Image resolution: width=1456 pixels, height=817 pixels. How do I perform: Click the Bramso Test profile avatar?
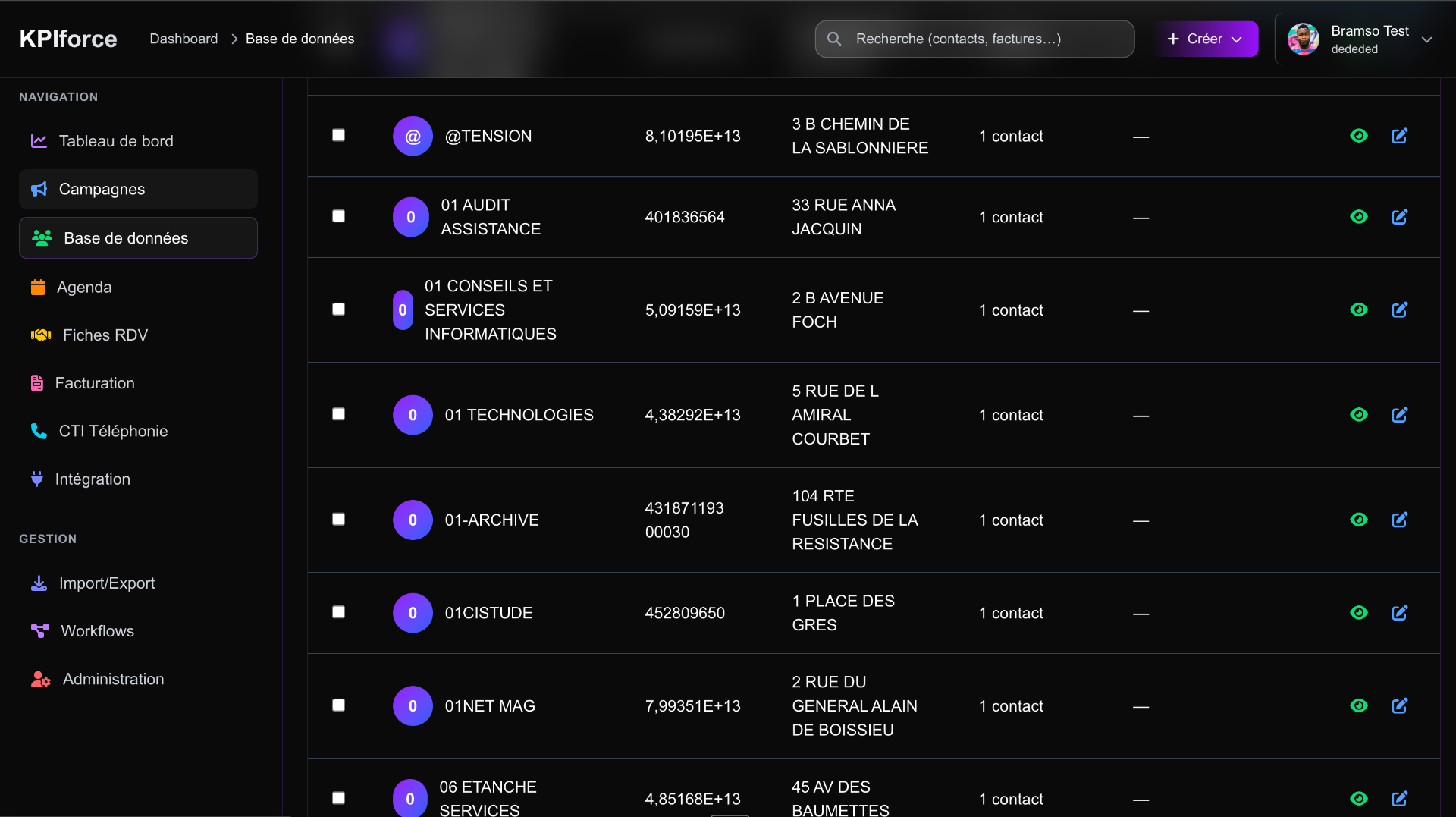1304,39
